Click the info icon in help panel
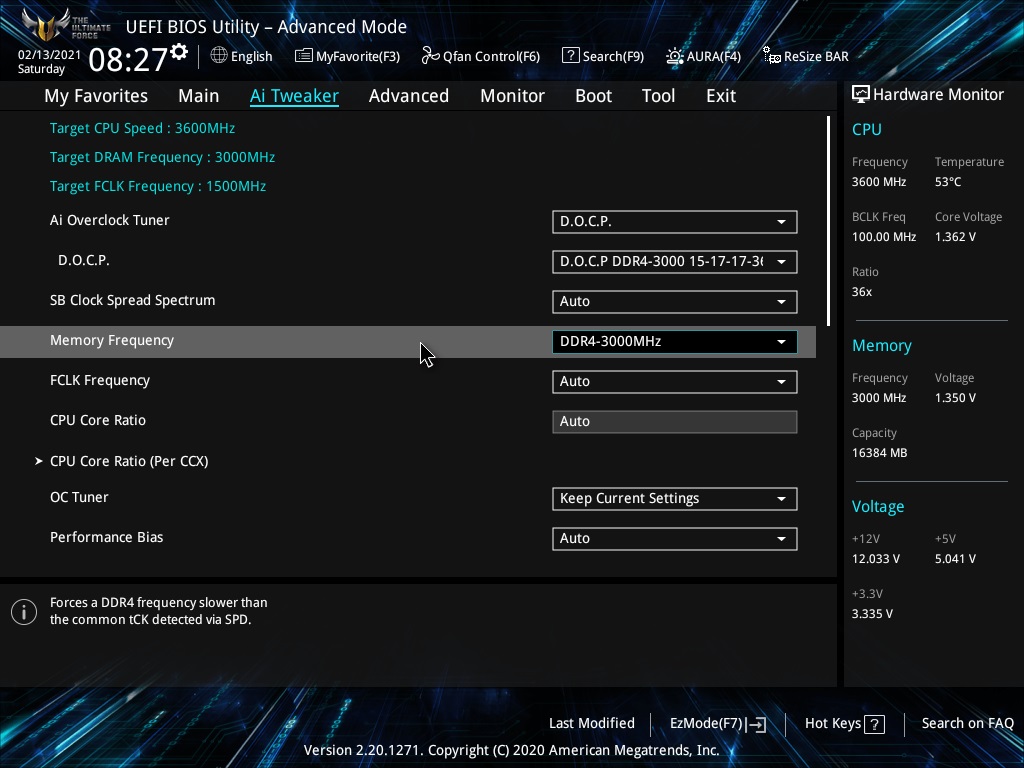This screenshot has width=1024, height=768. [x=24, y=612]
